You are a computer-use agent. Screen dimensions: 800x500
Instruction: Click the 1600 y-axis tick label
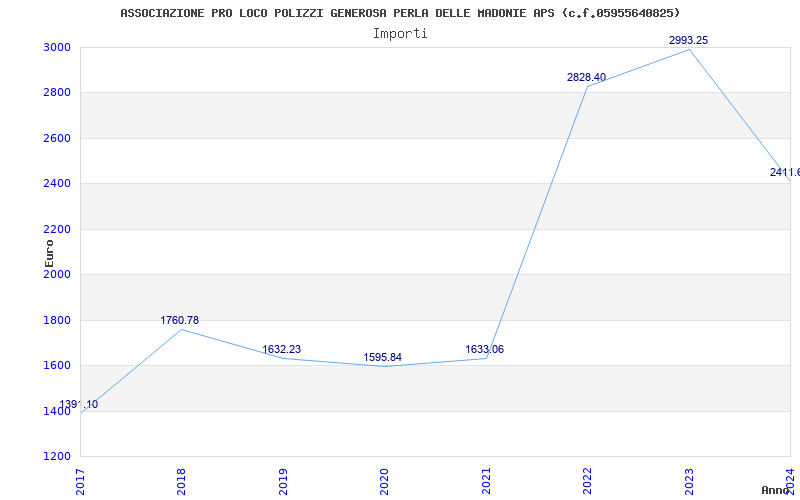(x=57, y=366)
